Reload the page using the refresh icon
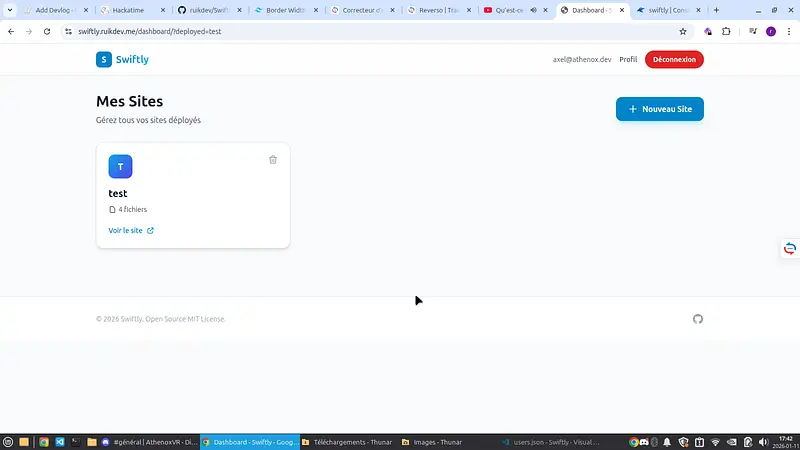This screenshot has height=450, width=800. coord(46,31)
